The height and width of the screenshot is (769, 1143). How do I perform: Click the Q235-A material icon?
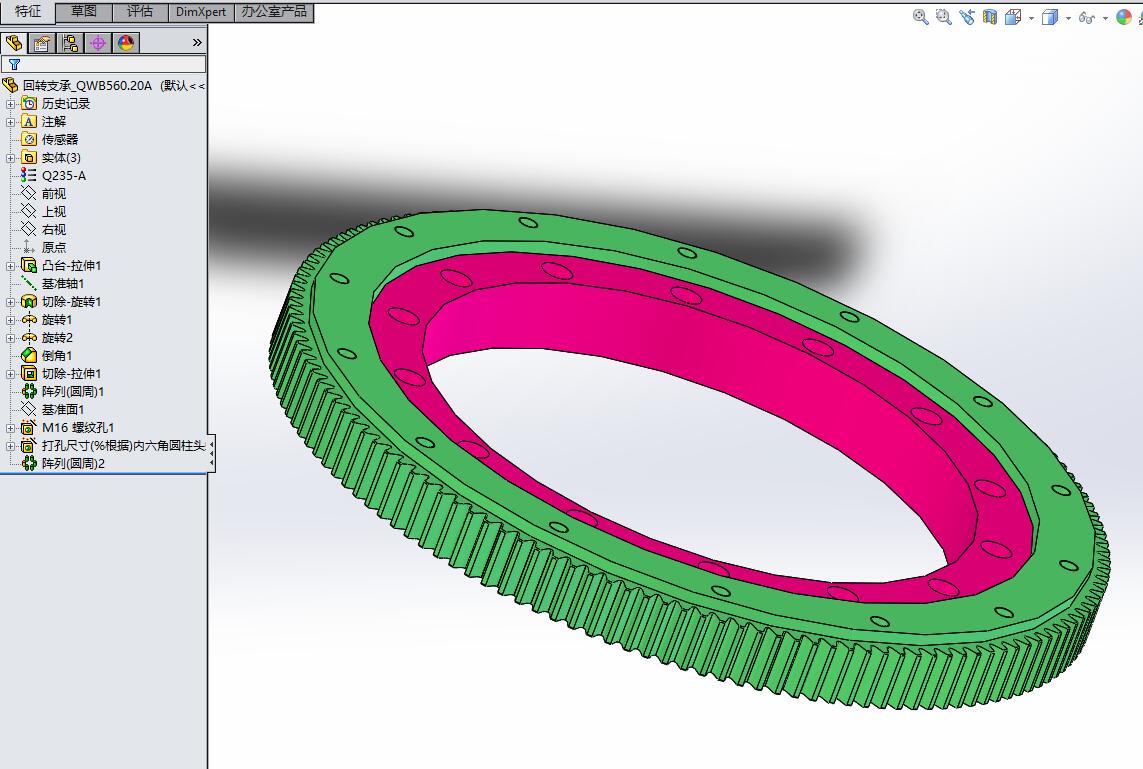[28, 176]
